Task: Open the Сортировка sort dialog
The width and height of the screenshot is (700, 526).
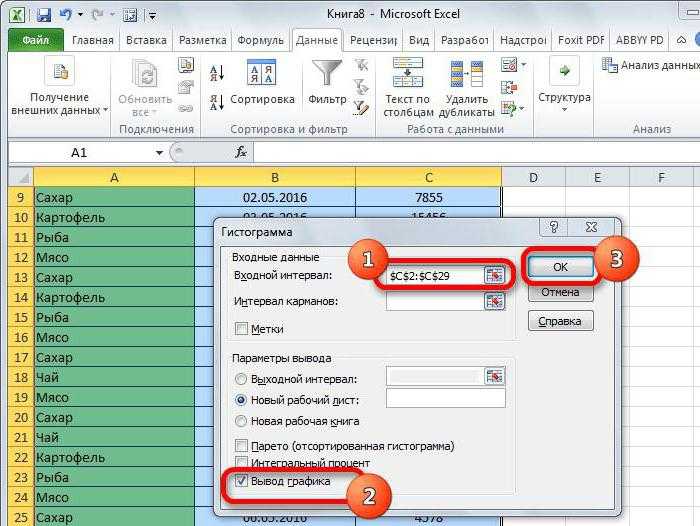Action: pyautogui.click(x=262, y=83)
